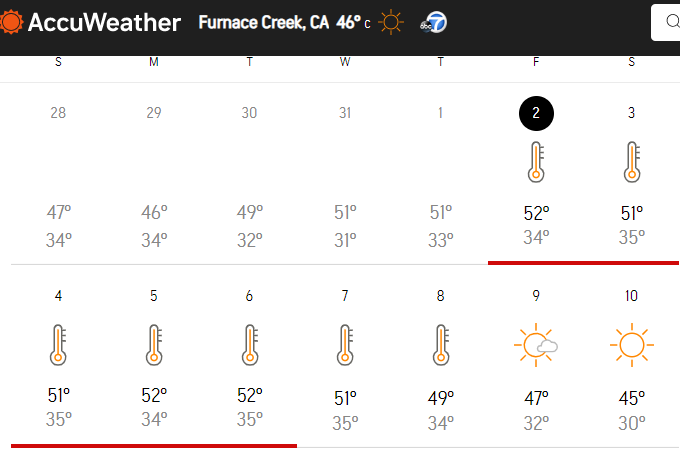Screen dimensions: 680x455
Task: Select the thermometer icon for day 3
Action: click(632, 162)
